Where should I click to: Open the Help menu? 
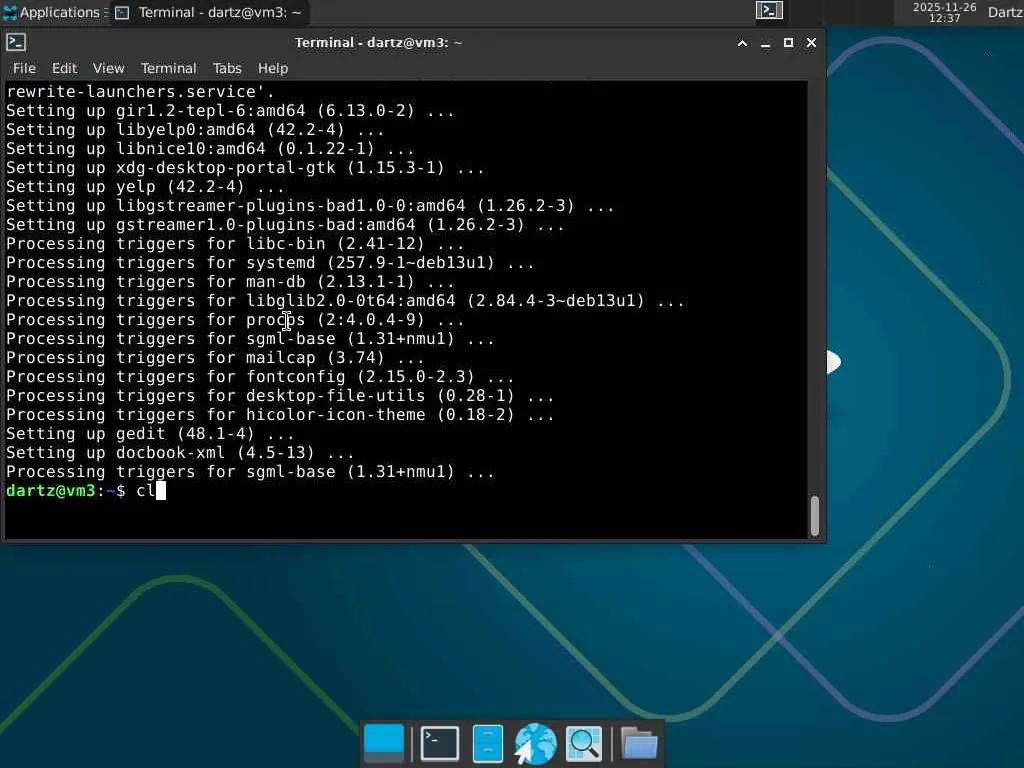272,68
